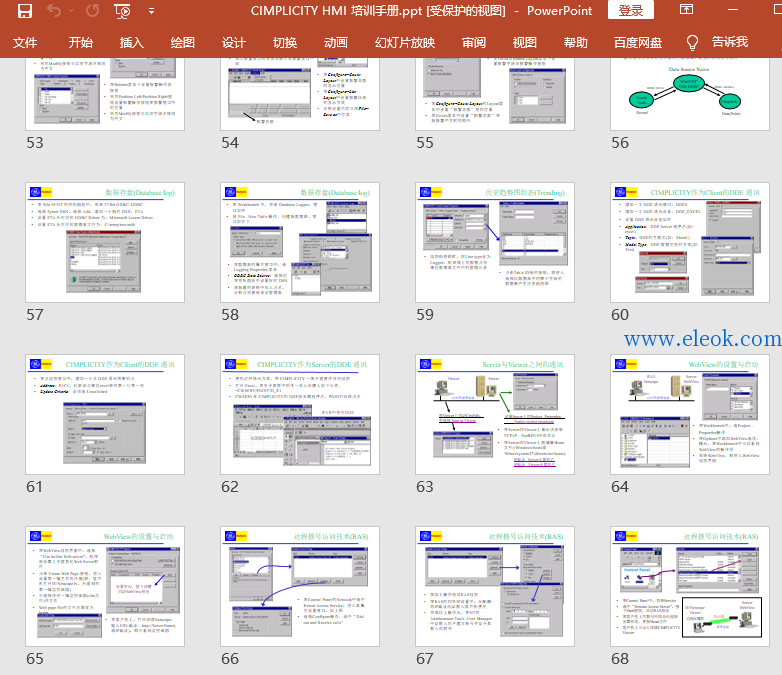
Task: Select slide 65 thumbnail
Action: pos(105,587)
